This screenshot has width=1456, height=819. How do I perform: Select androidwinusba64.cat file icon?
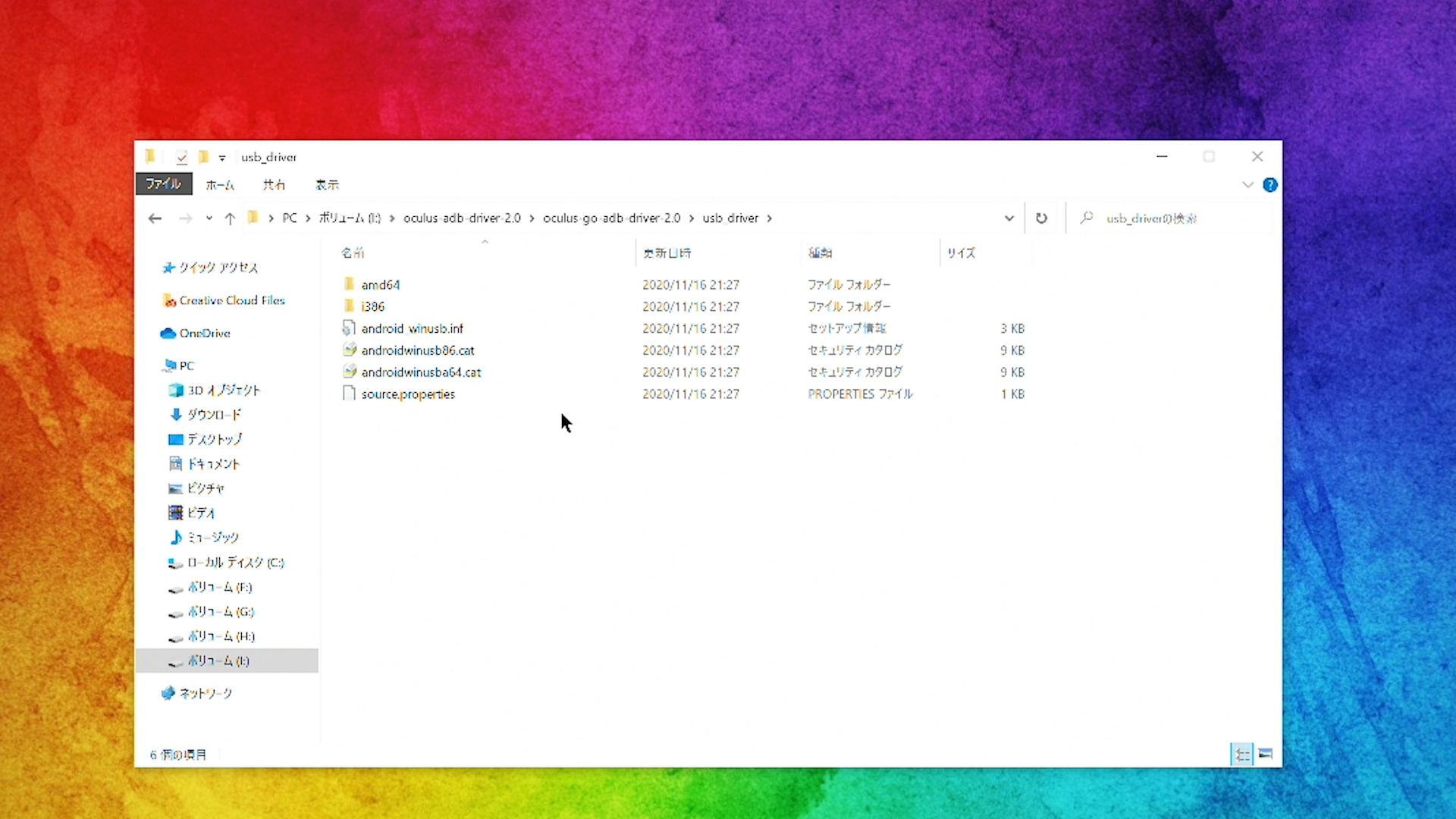tap(349, 372)
